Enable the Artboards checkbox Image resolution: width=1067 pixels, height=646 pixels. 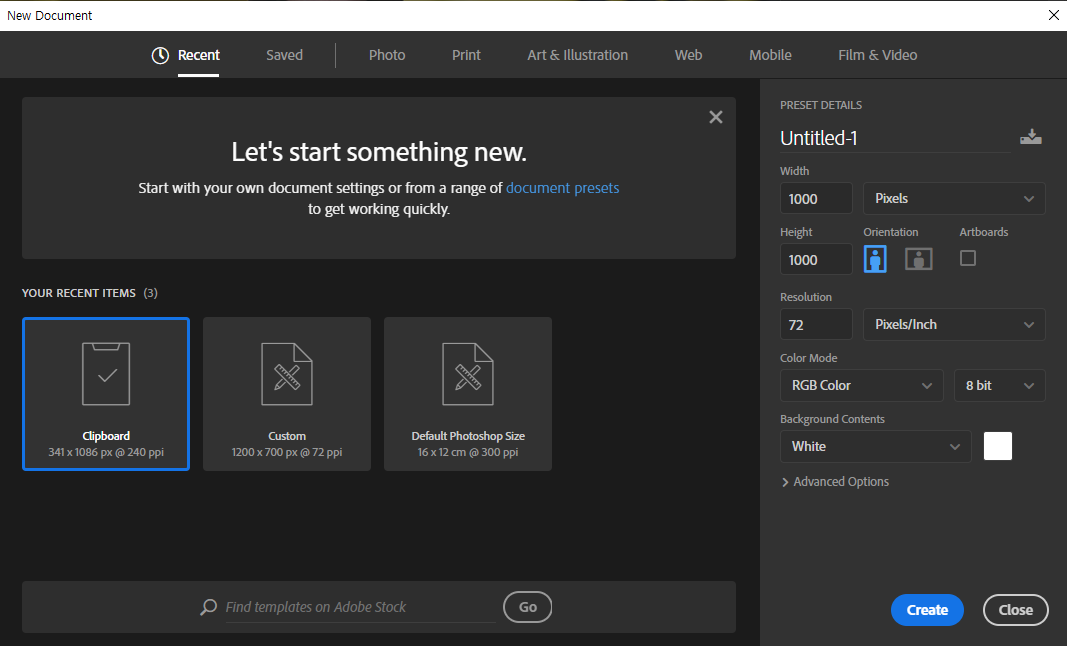pyautogui.click(x=968, y=258)
